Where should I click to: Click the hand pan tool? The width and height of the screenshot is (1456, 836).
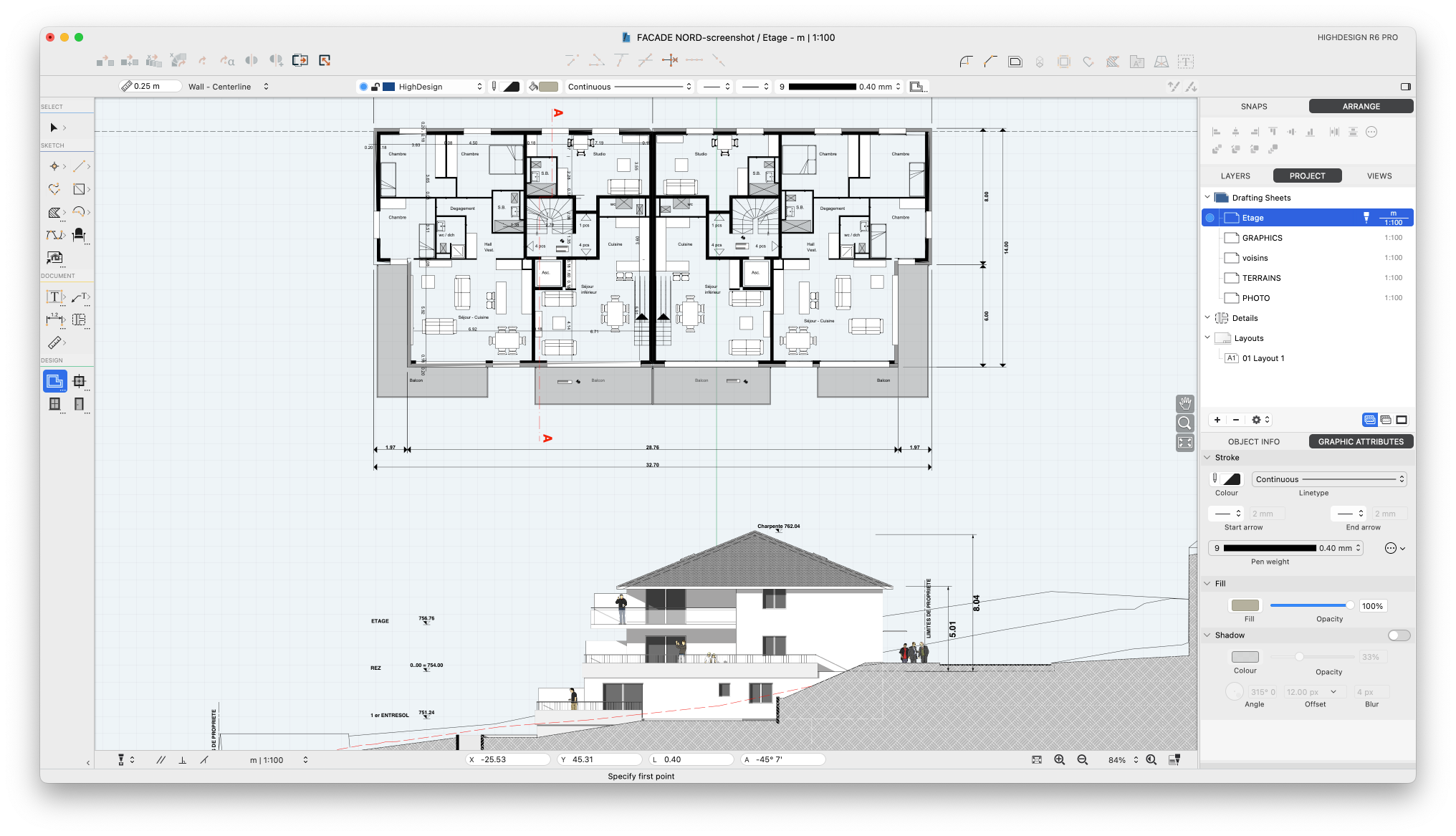point(1185,403)
